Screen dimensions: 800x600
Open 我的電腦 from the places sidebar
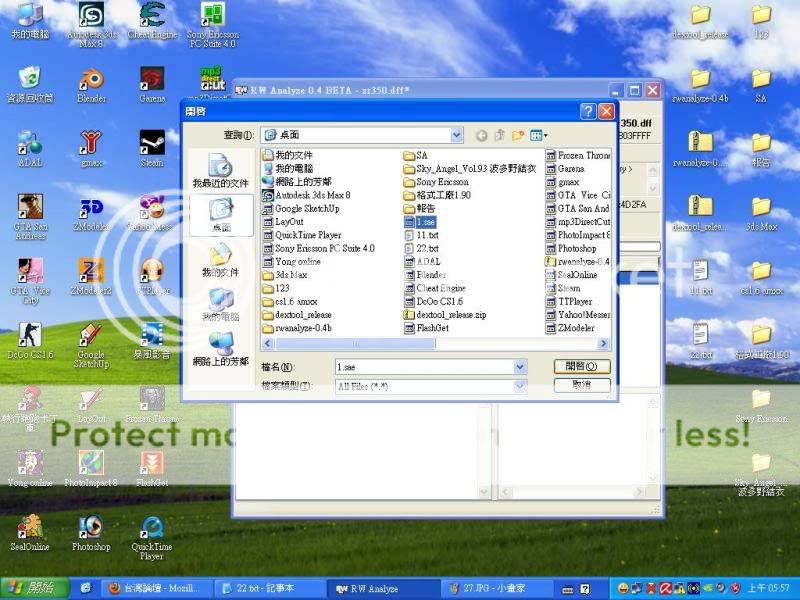(220, 305)
